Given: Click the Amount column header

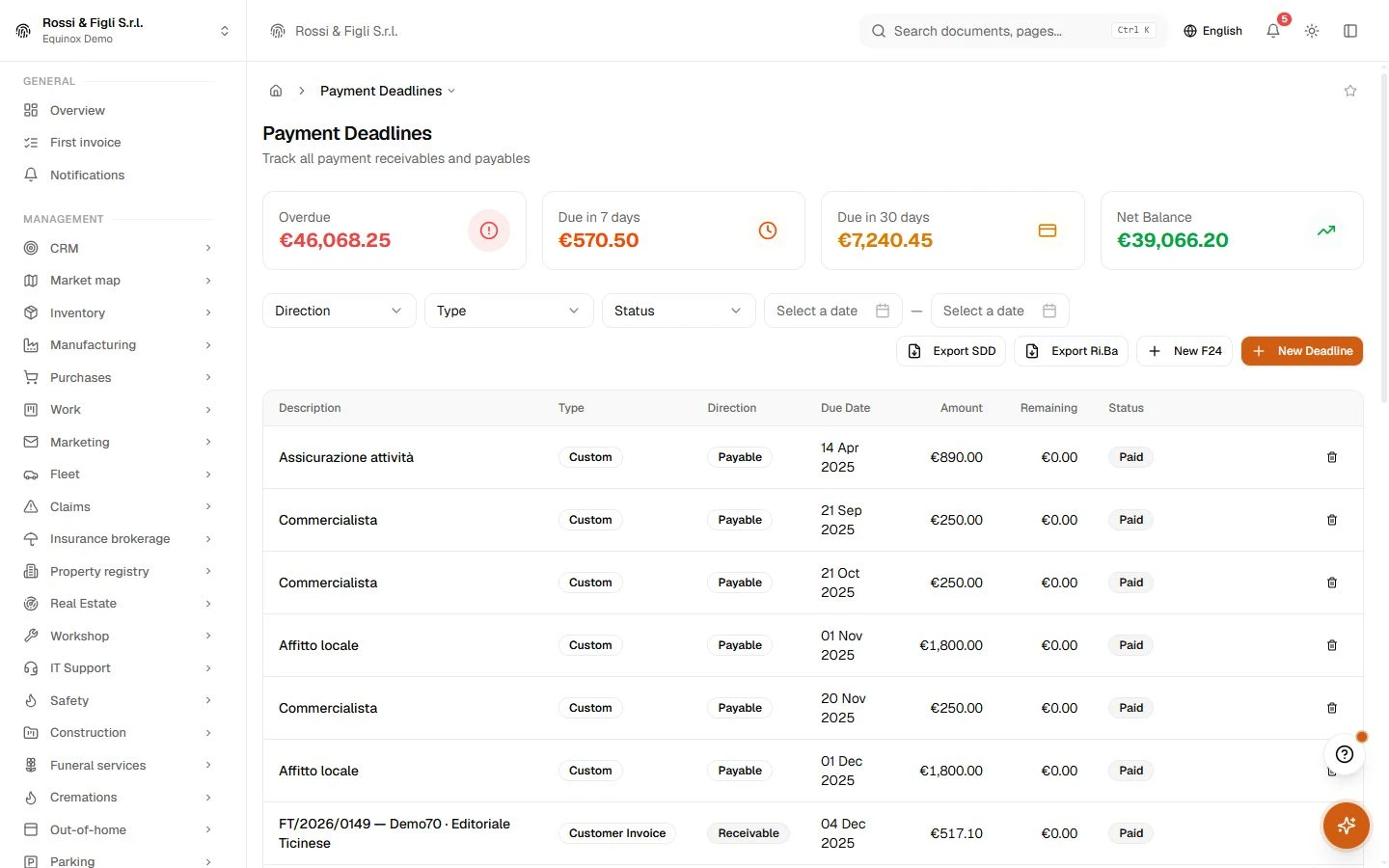Looking at the screenshot, I should (x=961, y=408).
